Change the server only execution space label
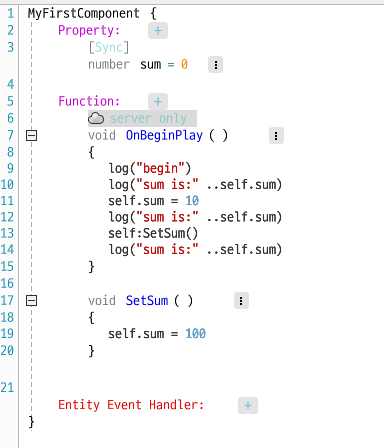 click(x=149, y=118)
